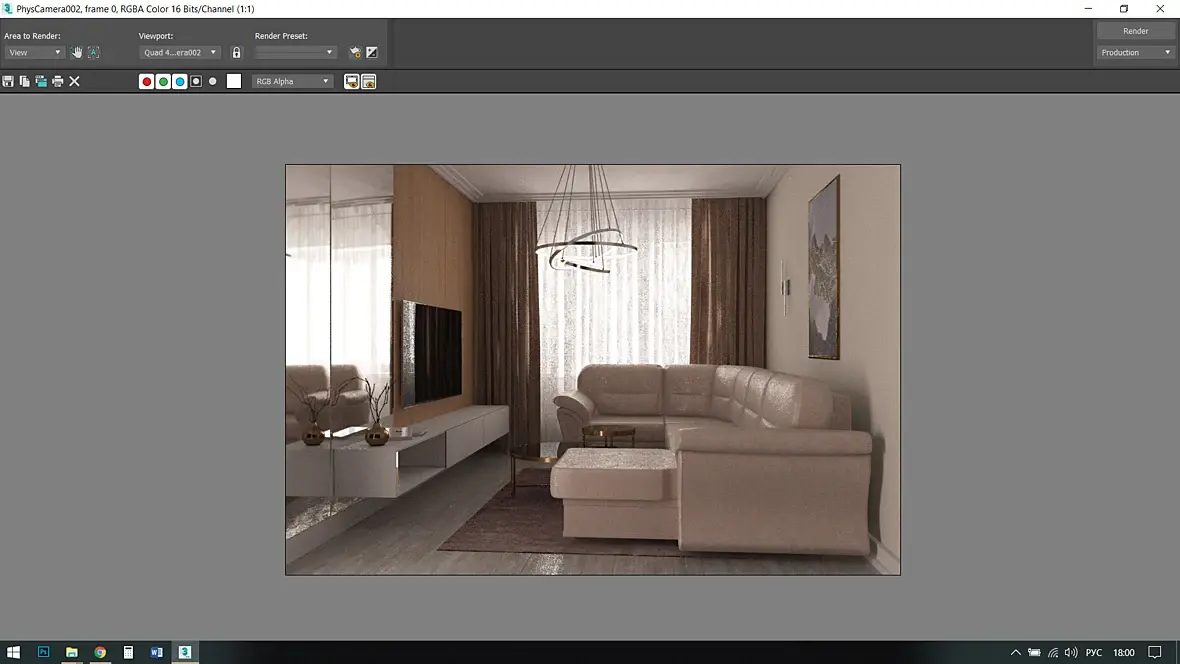Copy rendered image to clipboard

click(25, 81)
